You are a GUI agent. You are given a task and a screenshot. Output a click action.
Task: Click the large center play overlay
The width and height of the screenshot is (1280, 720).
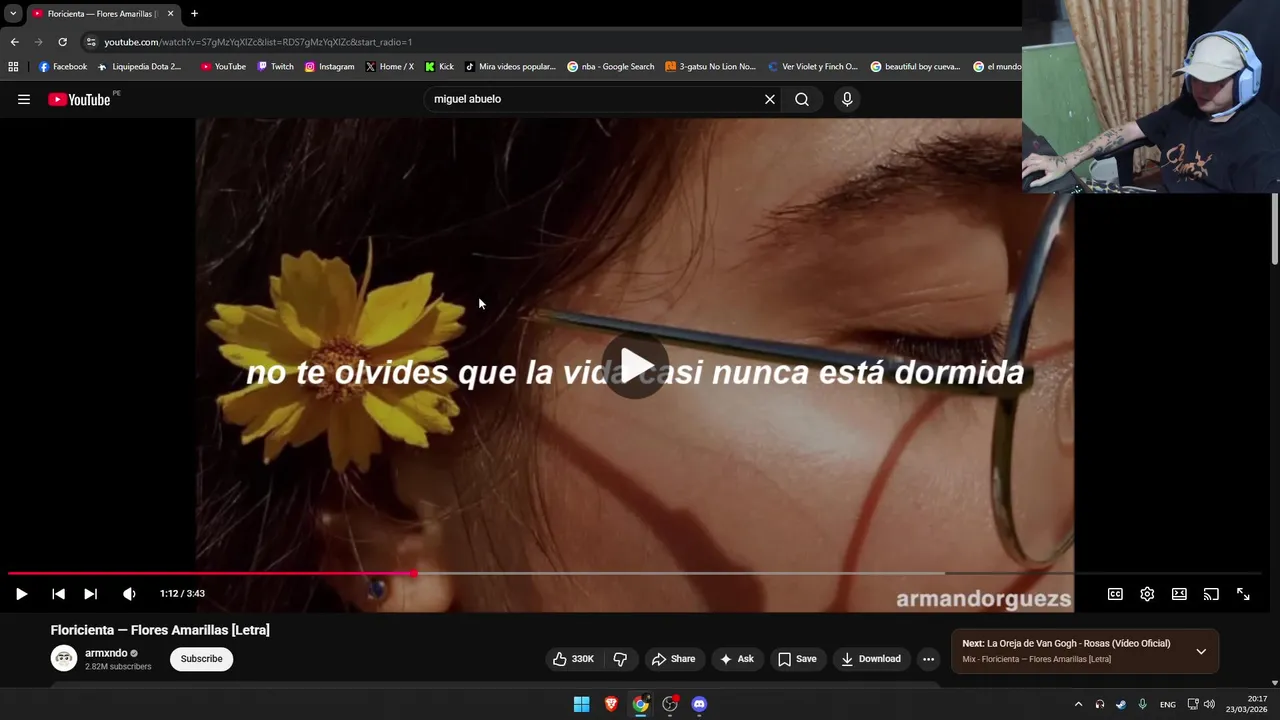(x=636, y=366)
